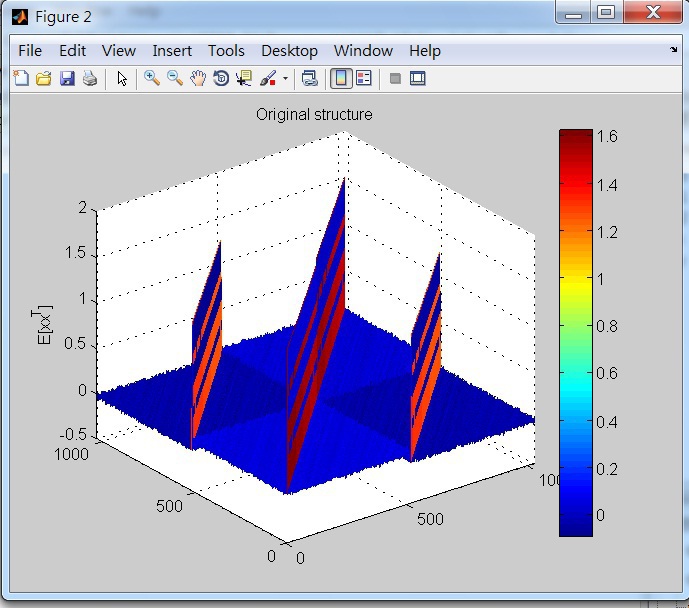Pick the Data Cursor tool
This screenshot has width=689, height=608.
[244, 78]
